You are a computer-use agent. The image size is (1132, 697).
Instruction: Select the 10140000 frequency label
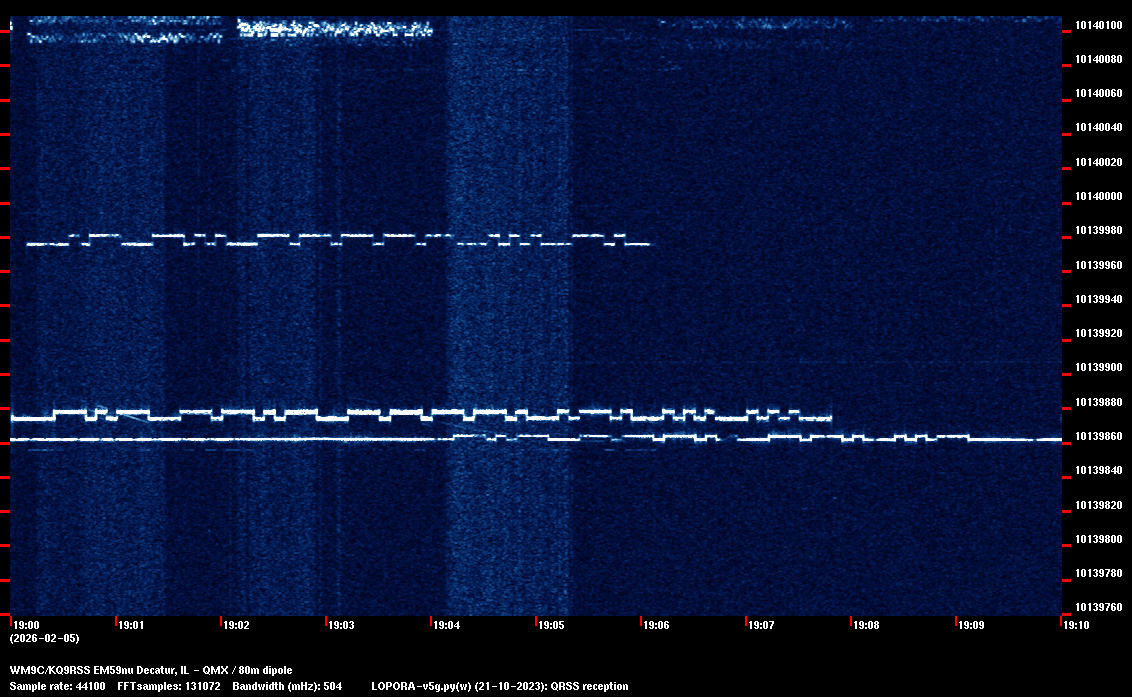coord(1099,196)
